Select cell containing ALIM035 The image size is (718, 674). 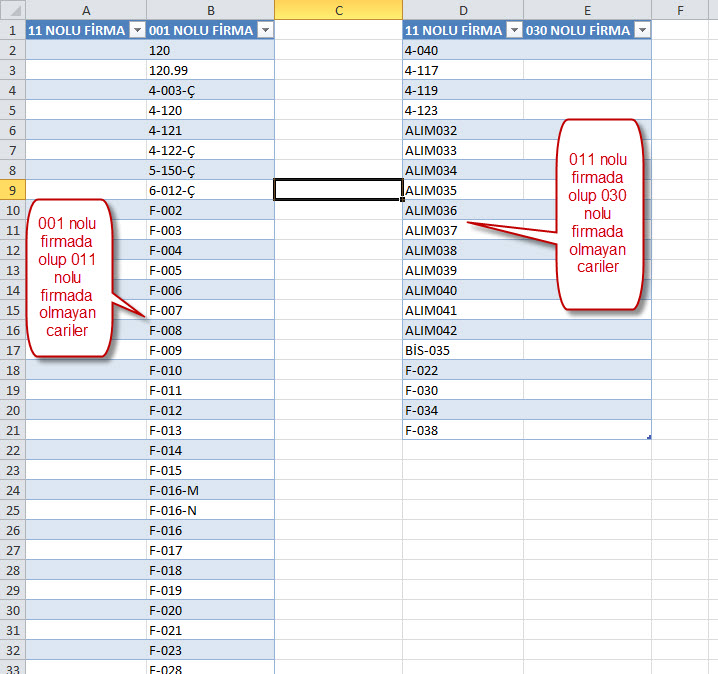[x=463, y=190]
